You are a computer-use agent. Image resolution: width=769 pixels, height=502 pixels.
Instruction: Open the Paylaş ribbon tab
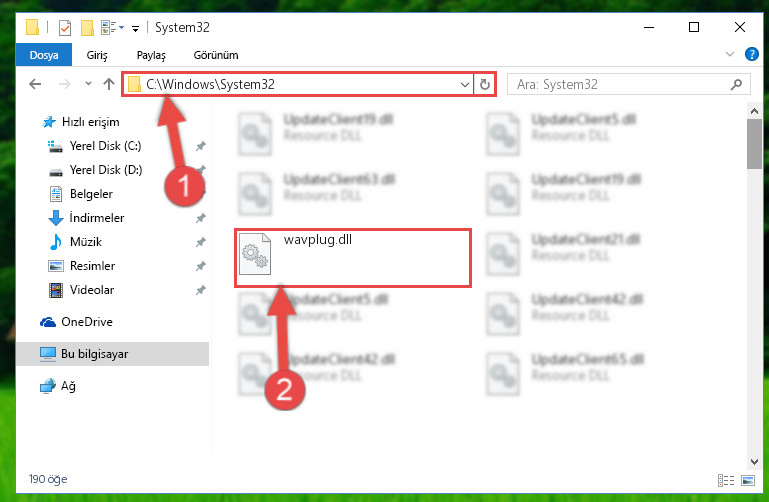click(151, 55)
